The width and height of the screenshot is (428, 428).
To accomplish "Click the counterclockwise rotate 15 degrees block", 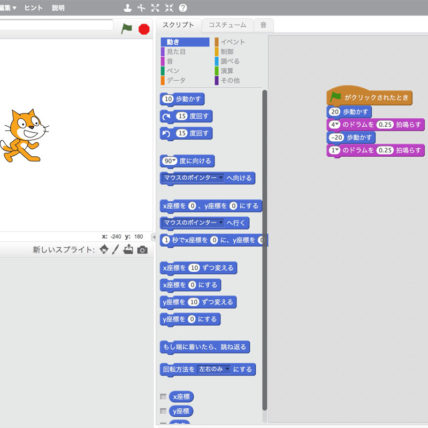I will (x=186, y=134).
